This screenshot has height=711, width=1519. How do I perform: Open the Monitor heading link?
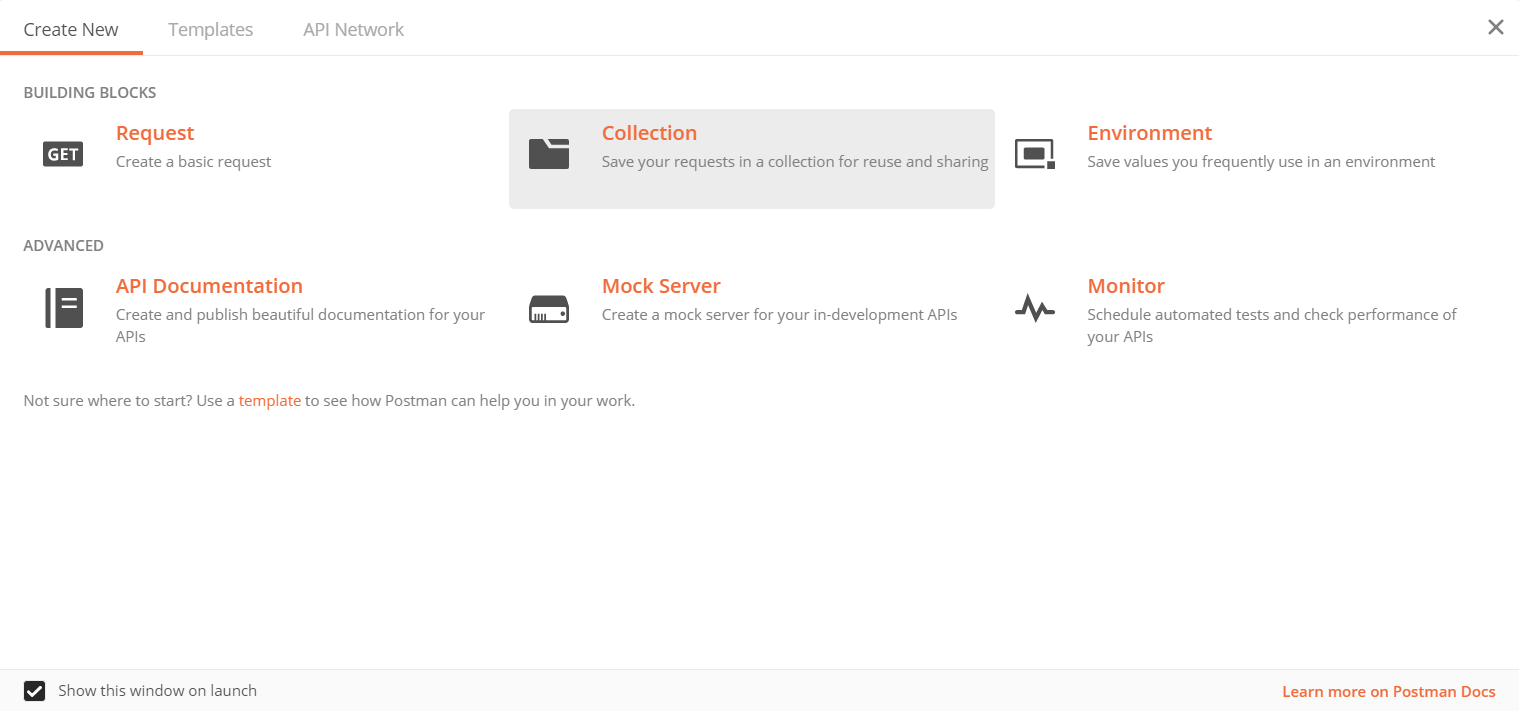[x=1126, y=286]
